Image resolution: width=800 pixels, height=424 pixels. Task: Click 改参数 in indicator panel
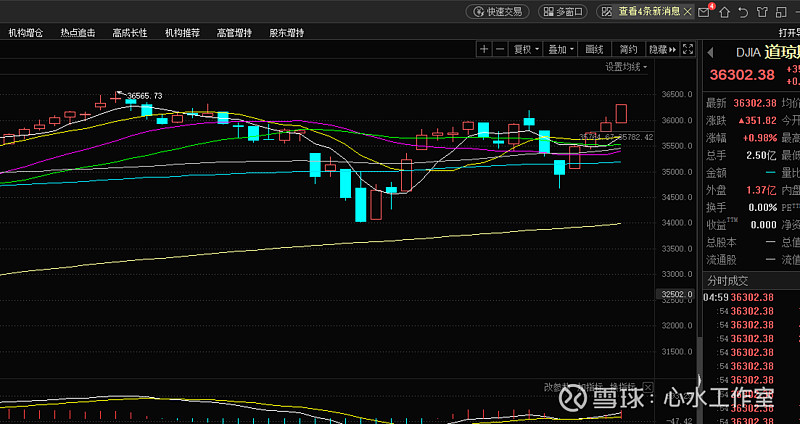pyautogui.click(x=557, y=387)
